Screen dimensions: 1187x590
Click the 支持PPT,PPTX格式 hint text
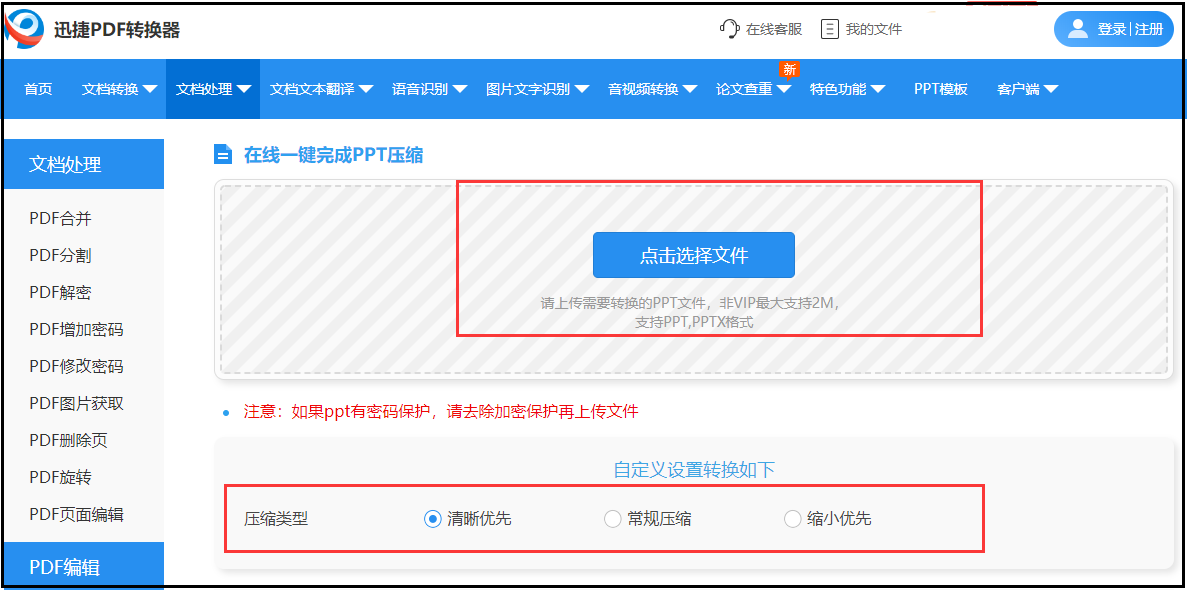pos(694,322)
